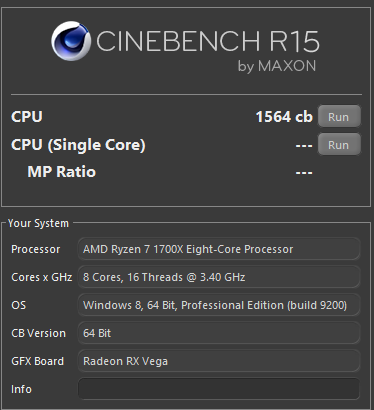
Task: Run the CPU benchmark test
Action: point(339,117)
